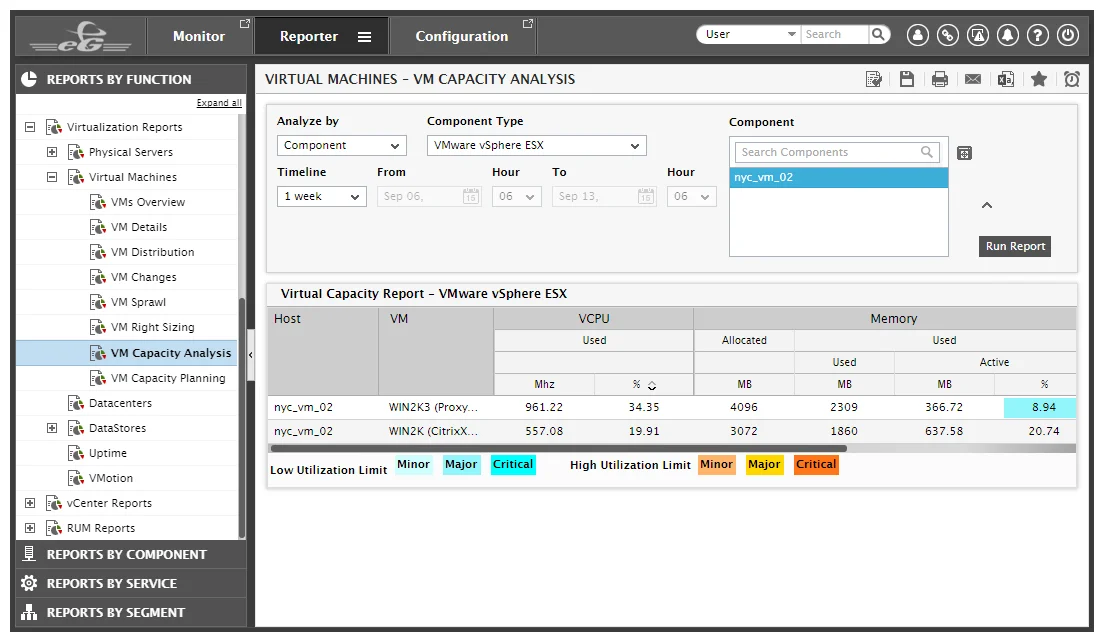Open Reports By Component section
This screenshot has width=1104, height=642.
pyautogui.click(x=131, y=555)
